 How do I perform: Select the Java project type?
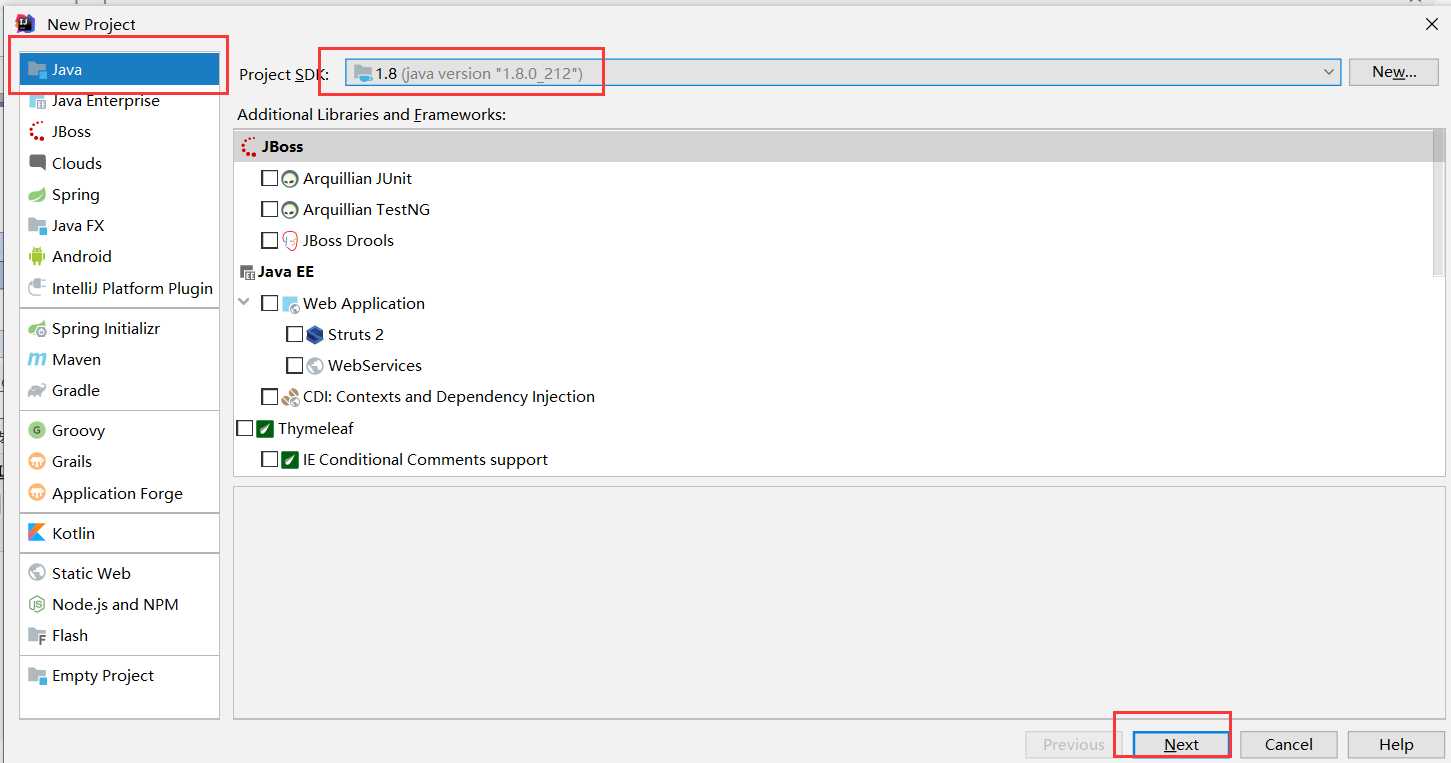coord(120,70)
